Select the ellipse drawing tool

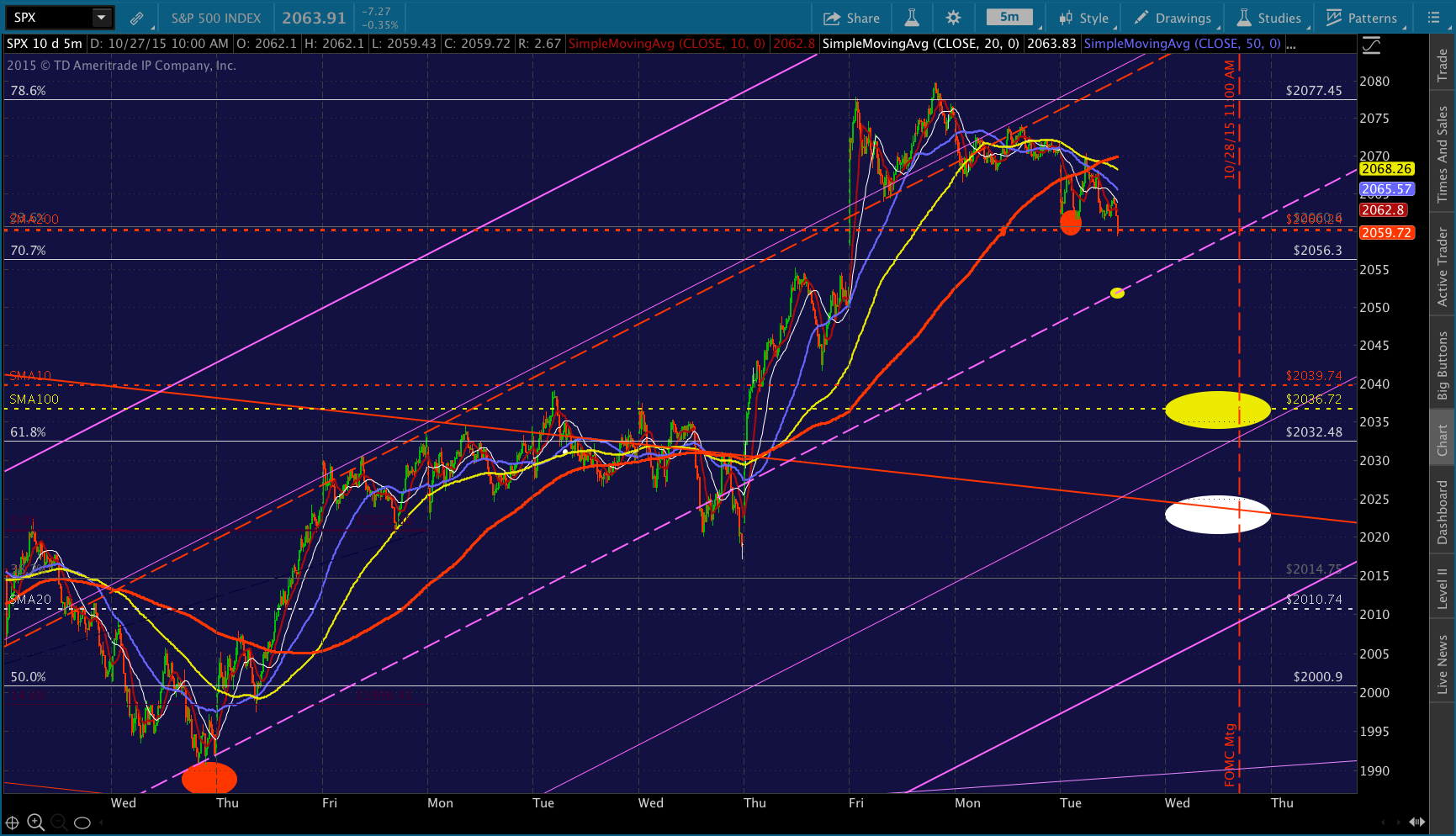82,823
